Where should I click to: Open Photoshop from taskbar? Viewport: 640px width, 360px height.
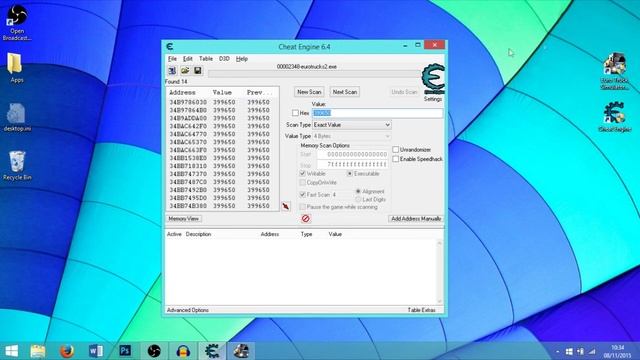point(125,351)
